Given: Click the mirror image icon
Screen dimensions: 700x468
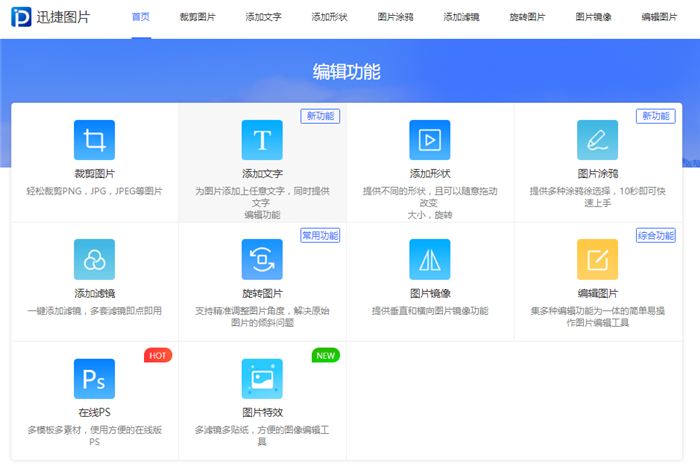Looking at the screenshot, I should click(430, 259).
